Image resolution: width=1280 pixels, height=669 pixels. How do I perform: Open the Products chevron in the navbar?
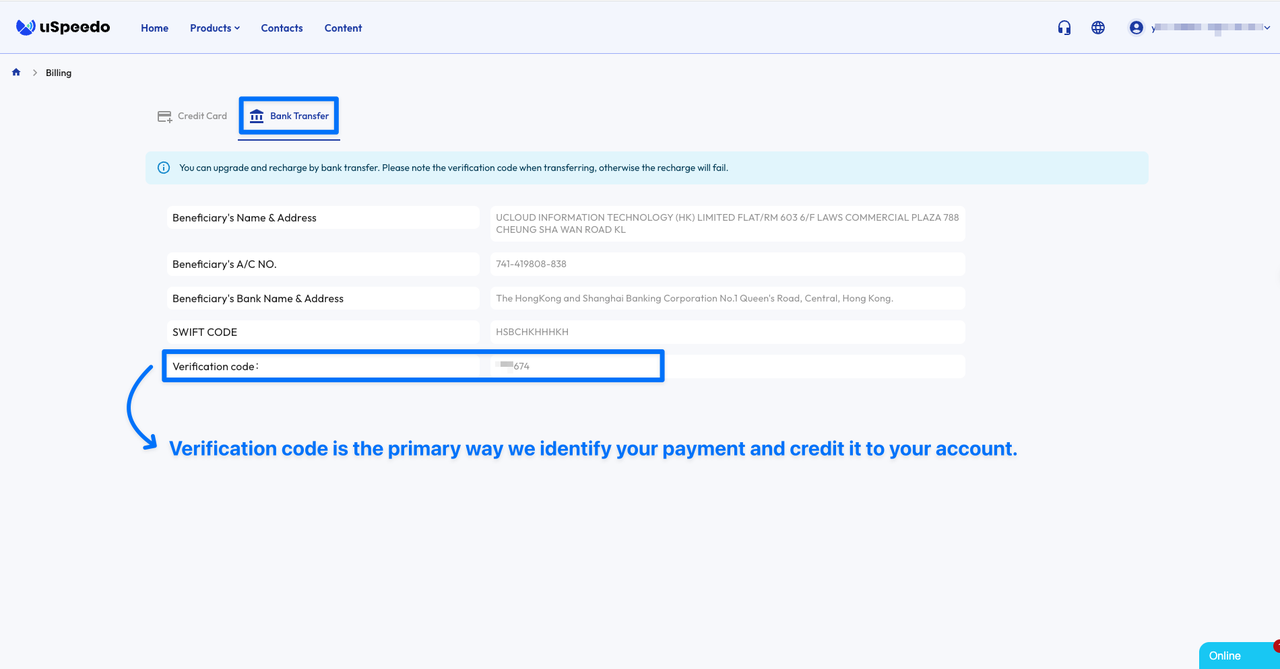tap(236, 28)
